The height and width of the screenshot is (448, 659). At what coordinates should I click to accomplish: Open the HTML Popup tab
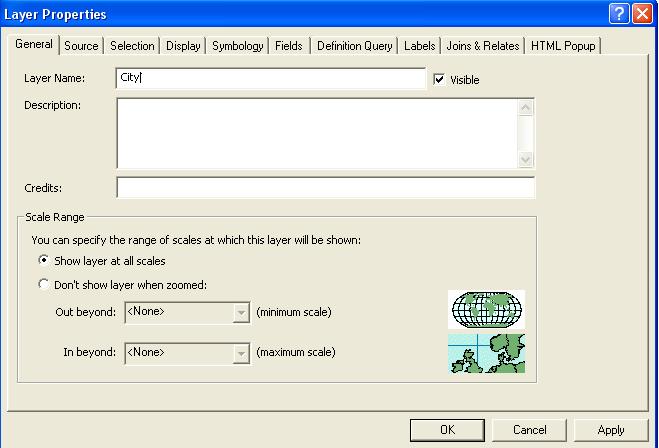(563, 46)
